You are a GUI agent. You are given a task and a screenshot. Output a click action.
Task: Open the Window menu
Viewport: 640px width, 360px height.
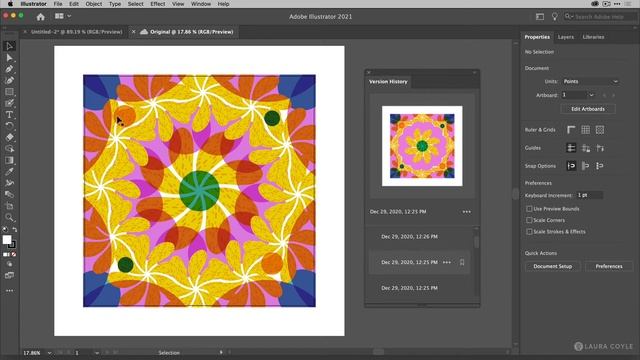point(201,4)
